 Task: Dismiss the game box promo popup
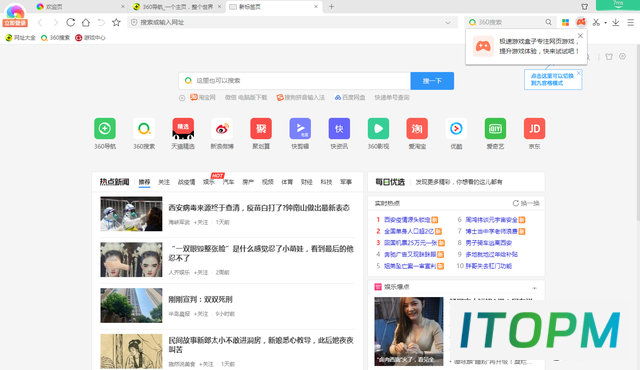(580, 36)
